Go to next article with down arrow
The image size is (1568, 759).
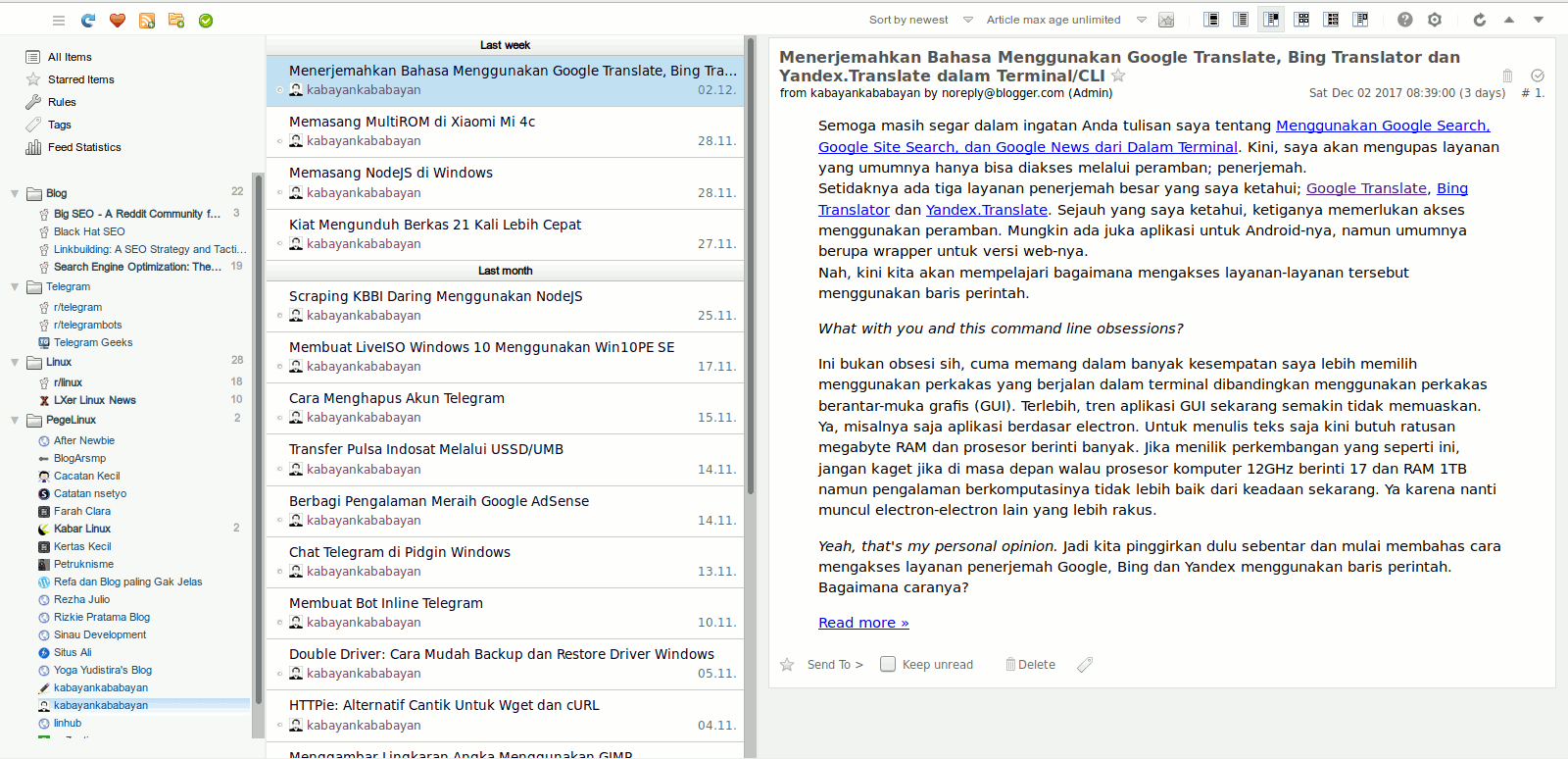1539,20
